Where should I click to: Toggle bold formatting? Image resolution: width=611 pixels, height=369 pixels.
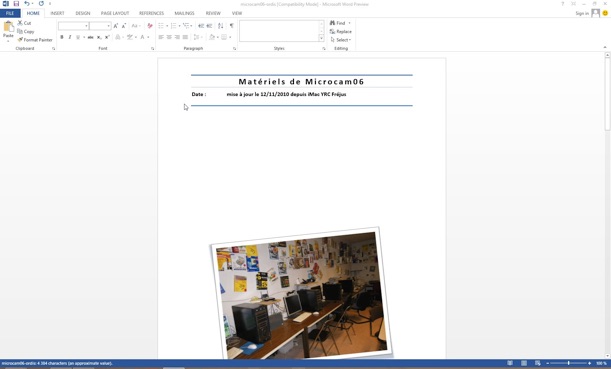(x=62, y=37)
